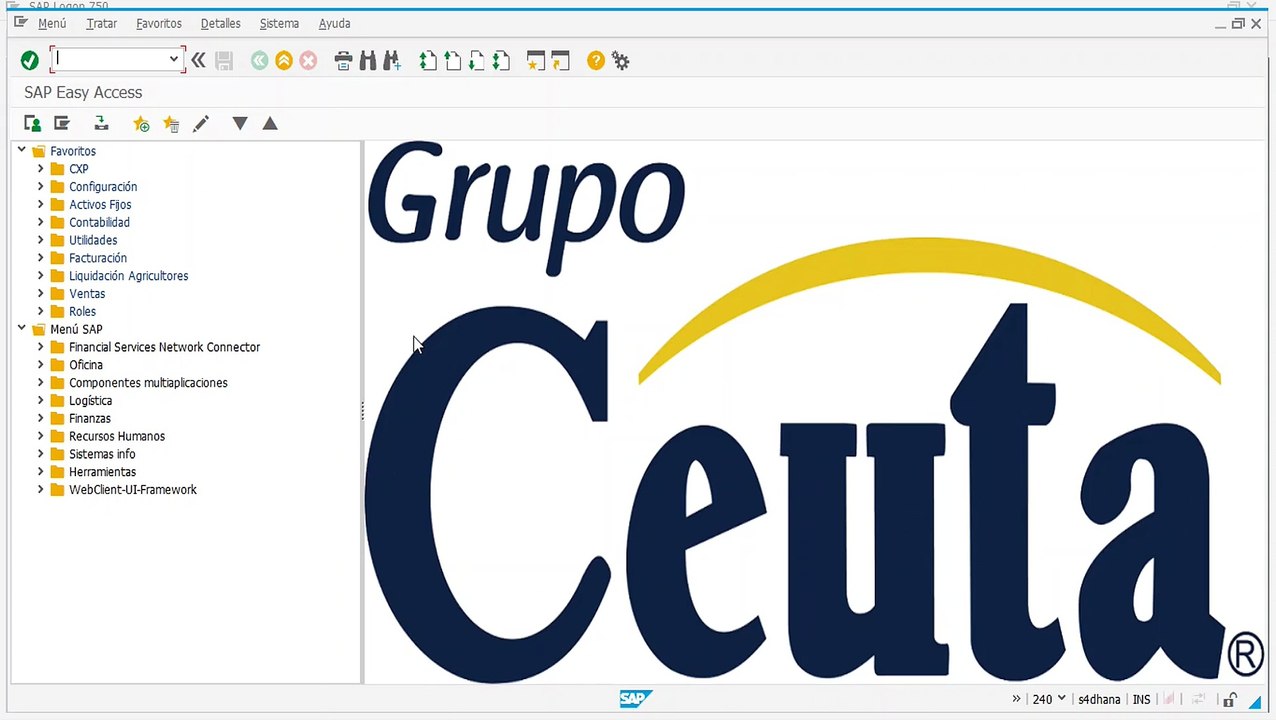
Task: Open the command field history dropdown
Action: coord(174,59)
